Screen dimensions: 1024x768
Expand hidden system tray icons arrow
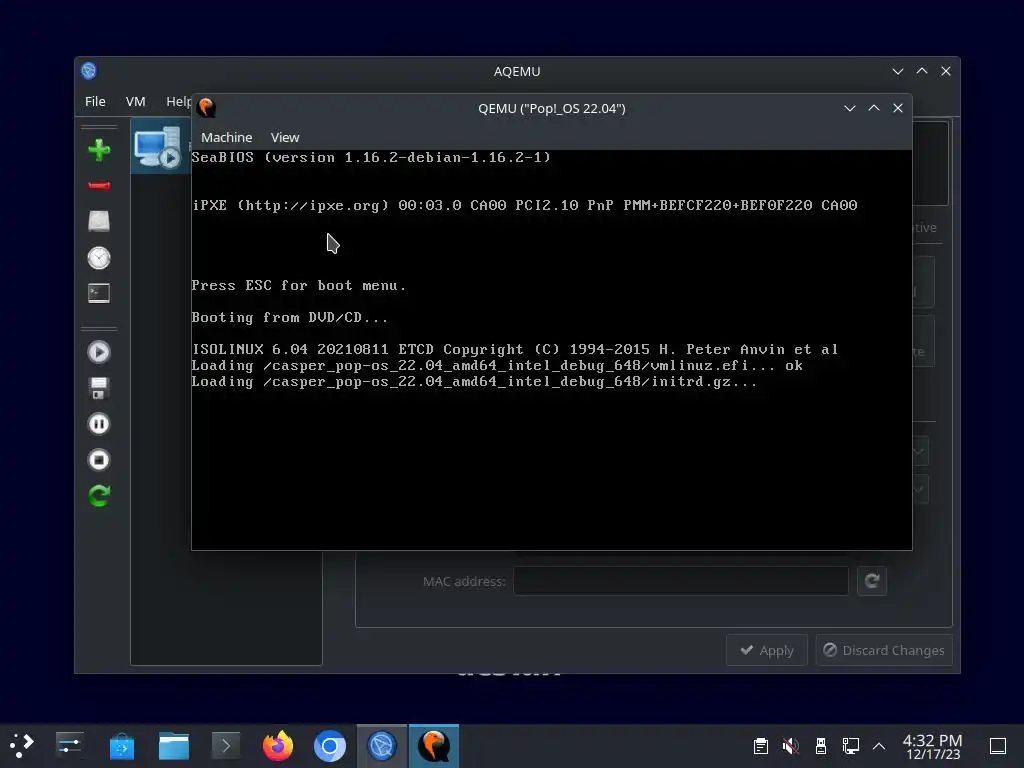coord(879,746)
